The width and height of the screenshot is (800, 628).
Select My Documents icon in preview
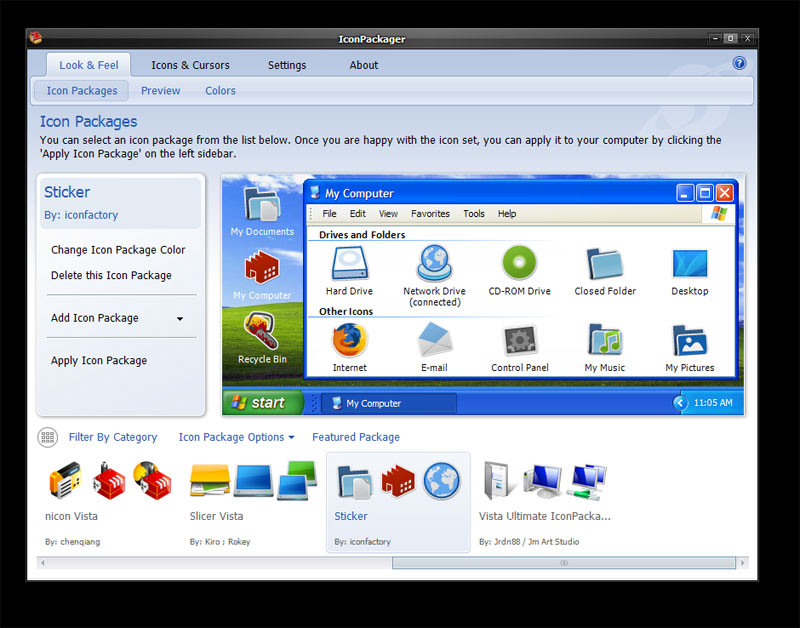262,205
